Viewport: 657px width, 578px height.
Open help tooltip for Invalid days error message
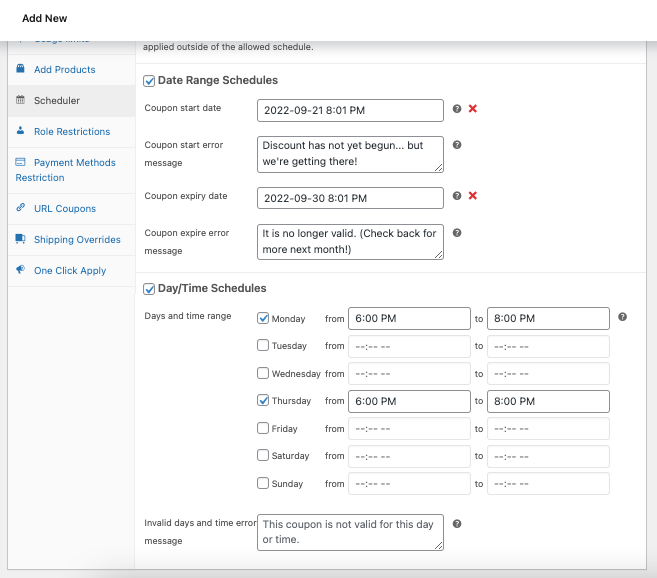click(457, 524)
